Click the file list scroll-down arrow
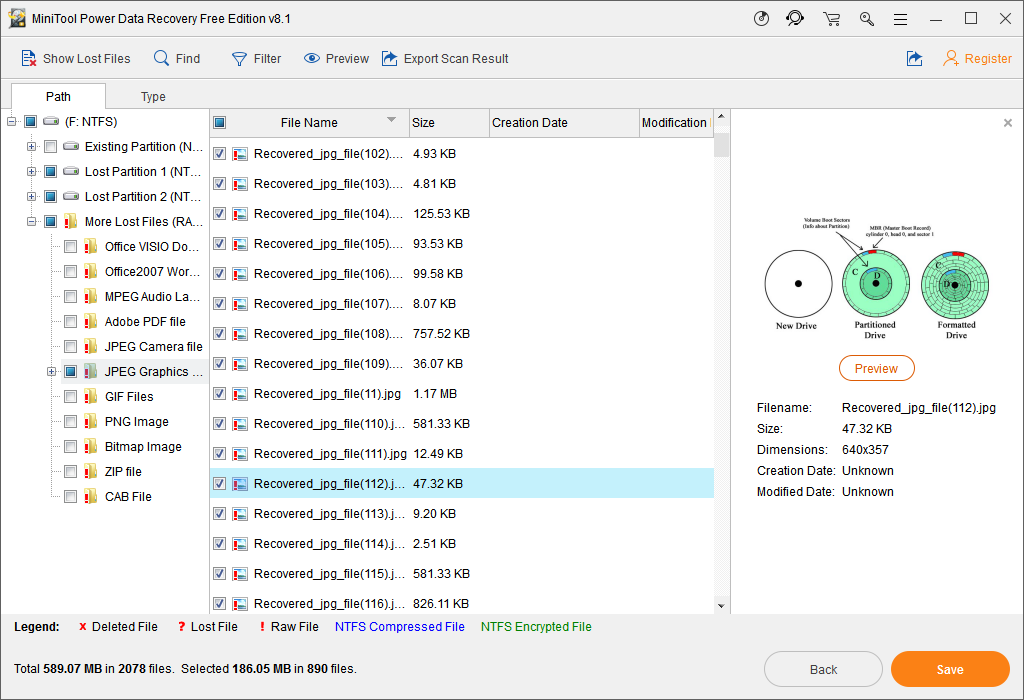Screen dimensions: 1024x700 [721, 606]
